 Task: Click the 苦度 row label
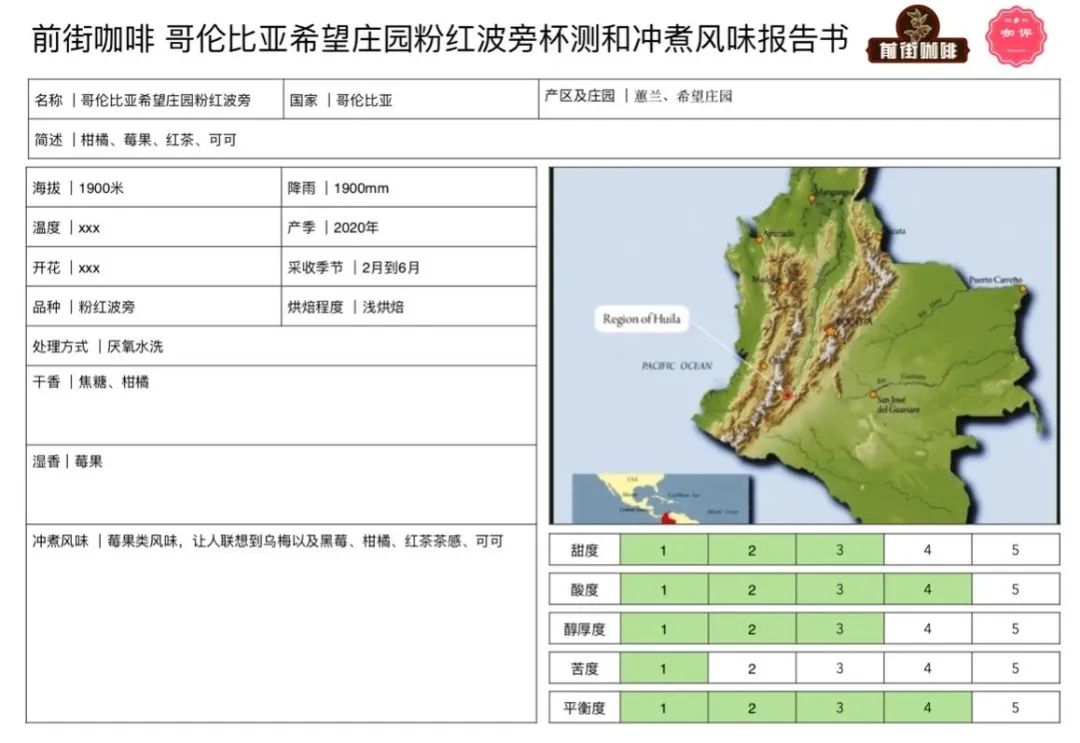tap(585, 668)
